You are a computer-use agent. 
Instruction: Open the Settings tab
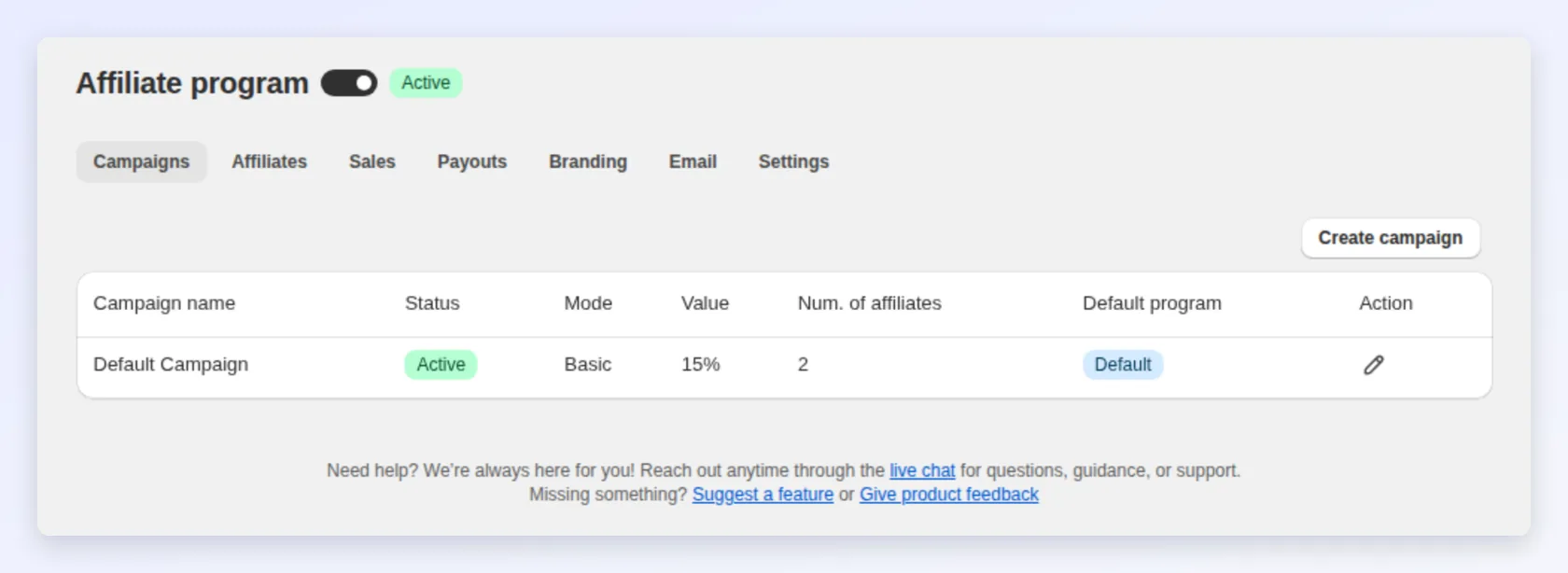coord(793,161)
